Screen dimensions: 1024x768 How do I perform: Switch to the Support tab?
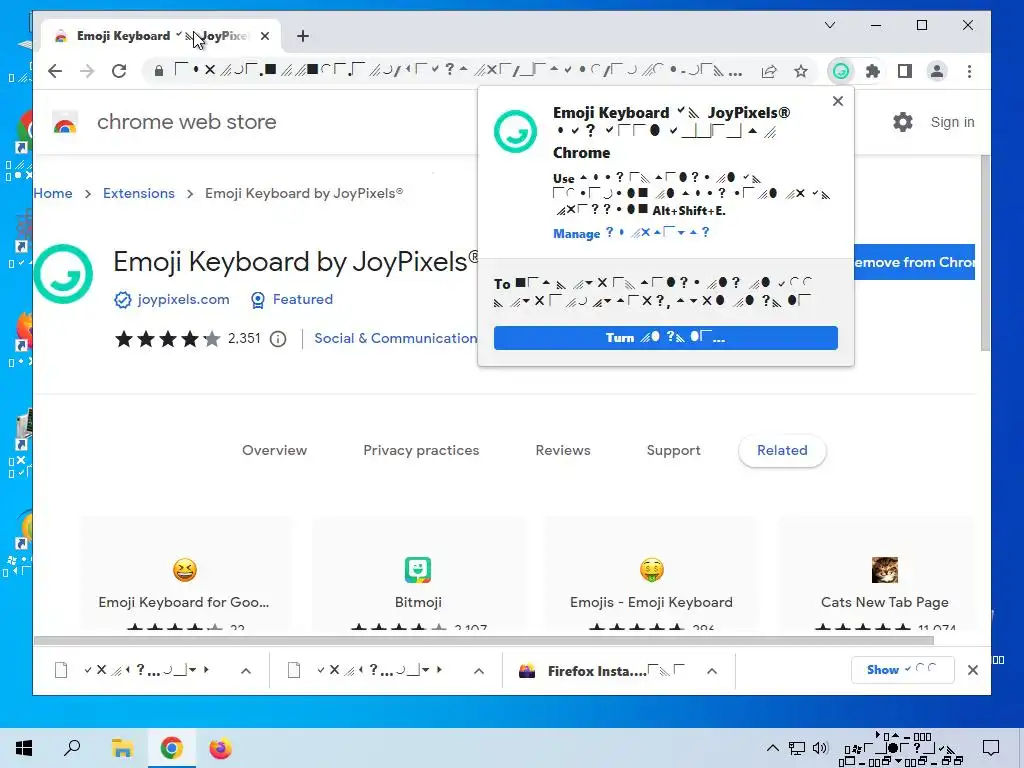coord(673,450)
